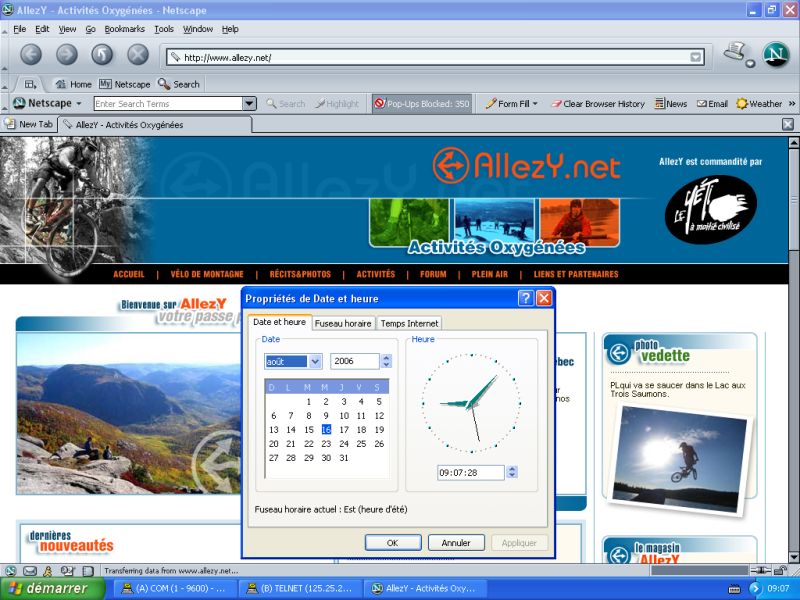
Task: Open the Home bookmark button
Action: click(73, 84)
